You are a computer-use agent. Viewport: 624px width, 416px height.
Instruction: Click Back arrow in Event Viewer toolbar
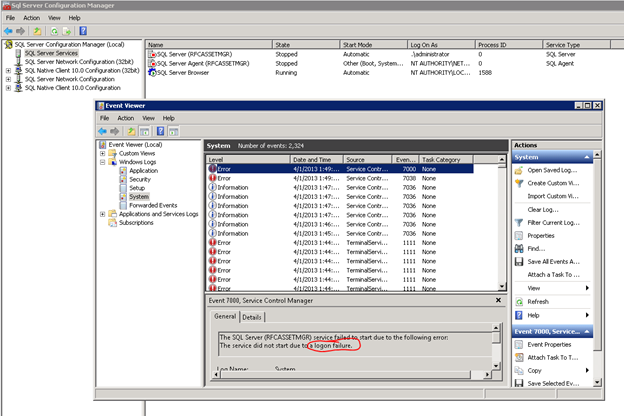click(102, 131)
